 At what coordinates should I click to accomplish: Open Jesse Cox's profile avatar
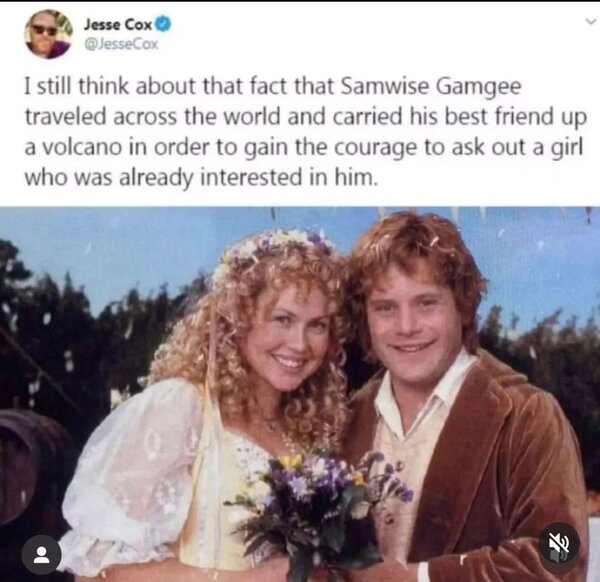[x=49, y=34]
